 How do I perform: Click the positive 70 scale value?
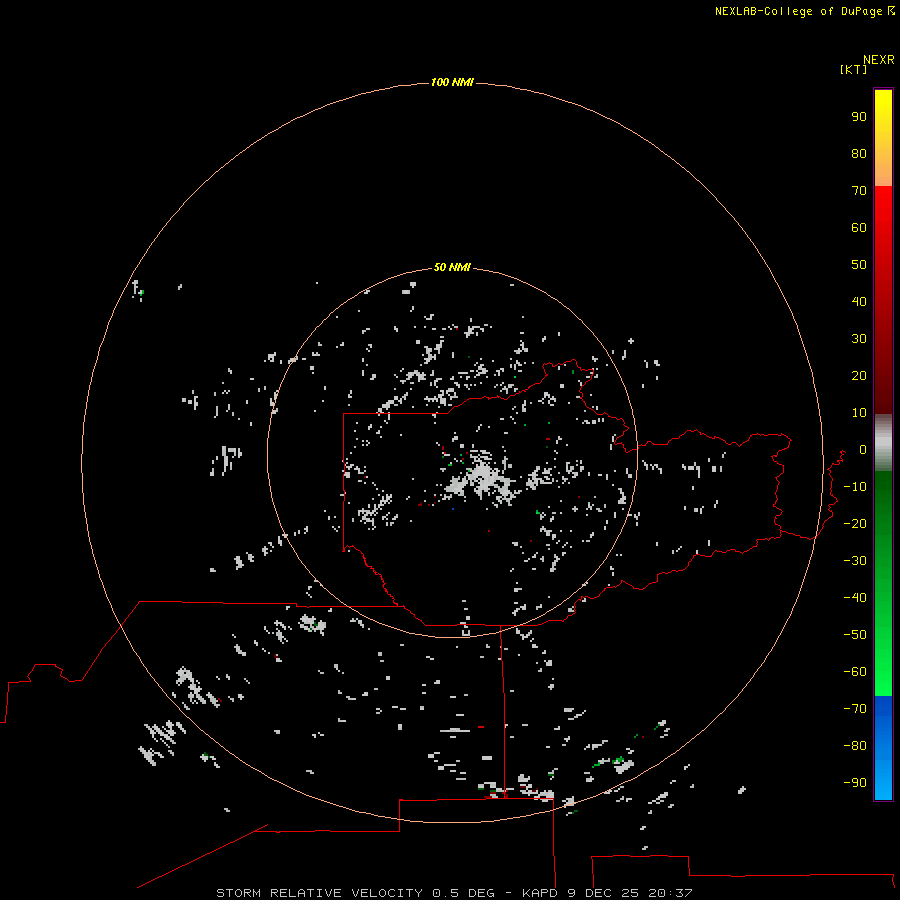click(859, 191)
